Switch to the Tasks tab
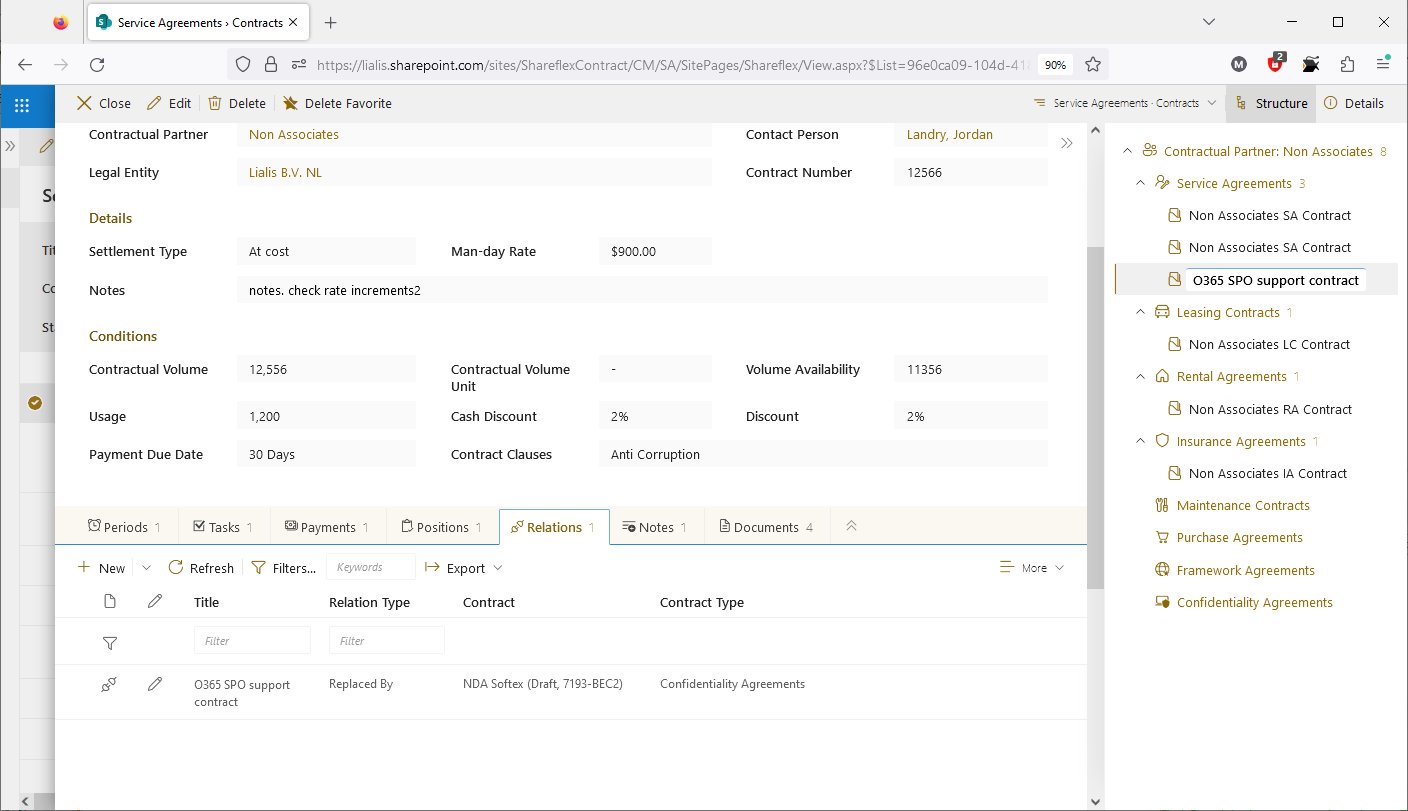Screen dimensions: 1408x811 click(223, 527)
